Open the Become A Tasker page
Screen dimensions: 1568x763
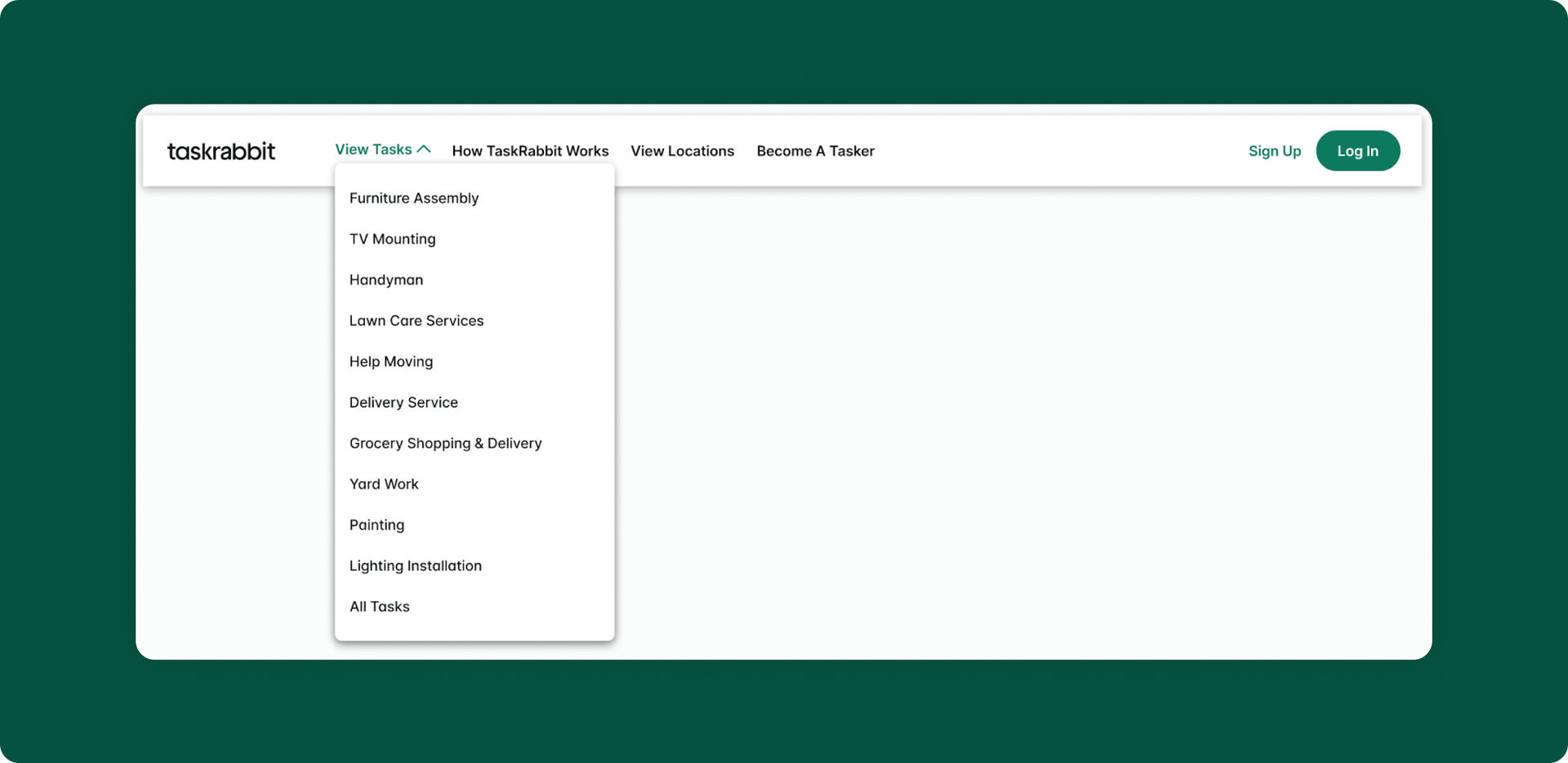click(815, 150)
